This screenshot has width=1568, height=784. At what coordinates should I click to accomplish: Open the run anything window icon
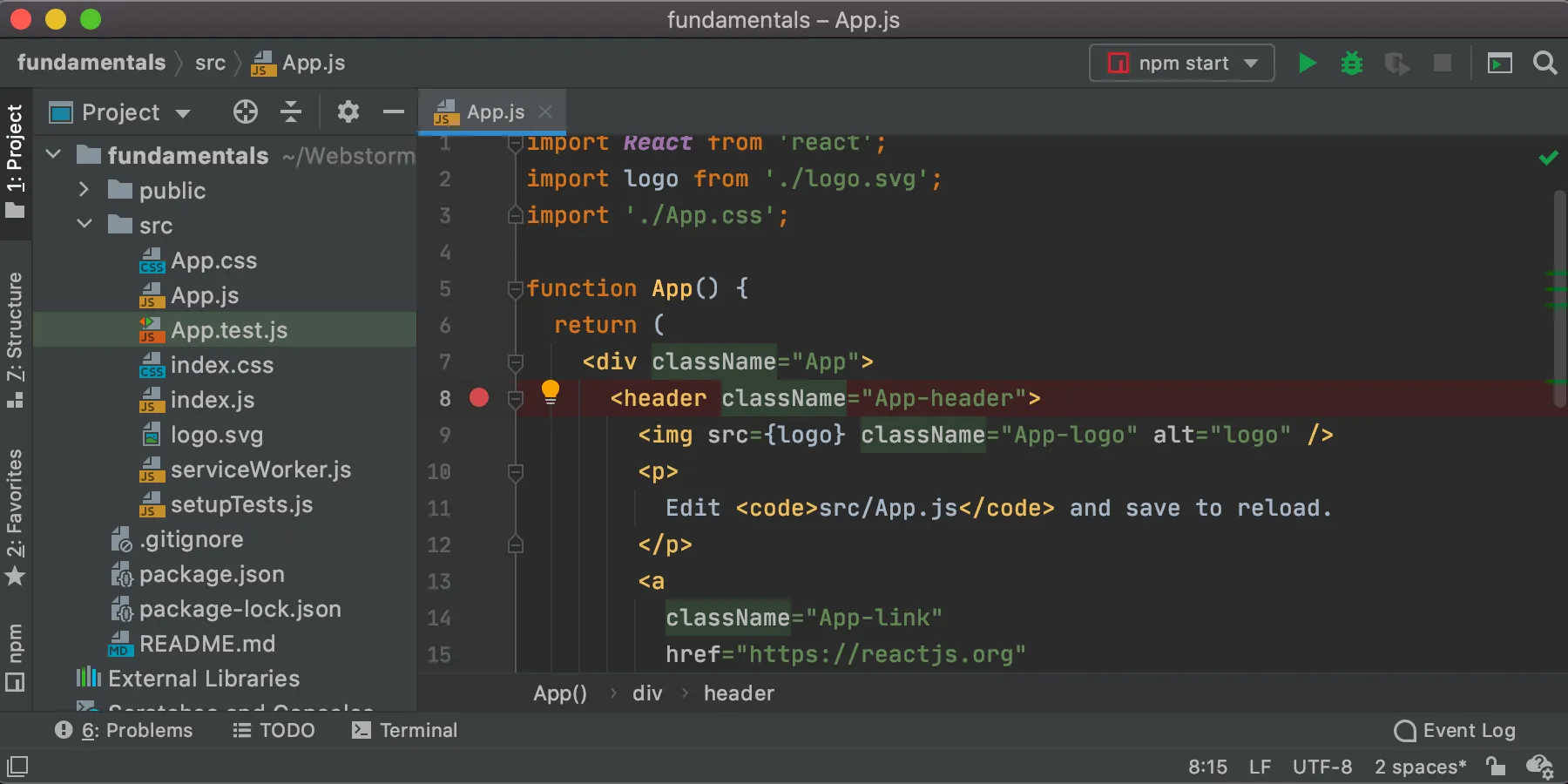[x=1499, y=63]
